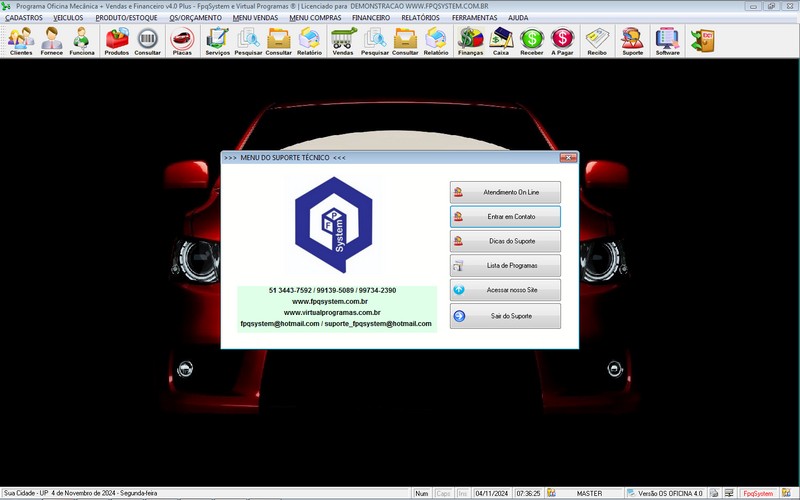Open the MENU COMPRAS menu
The image size is (800, 500).
315,18
